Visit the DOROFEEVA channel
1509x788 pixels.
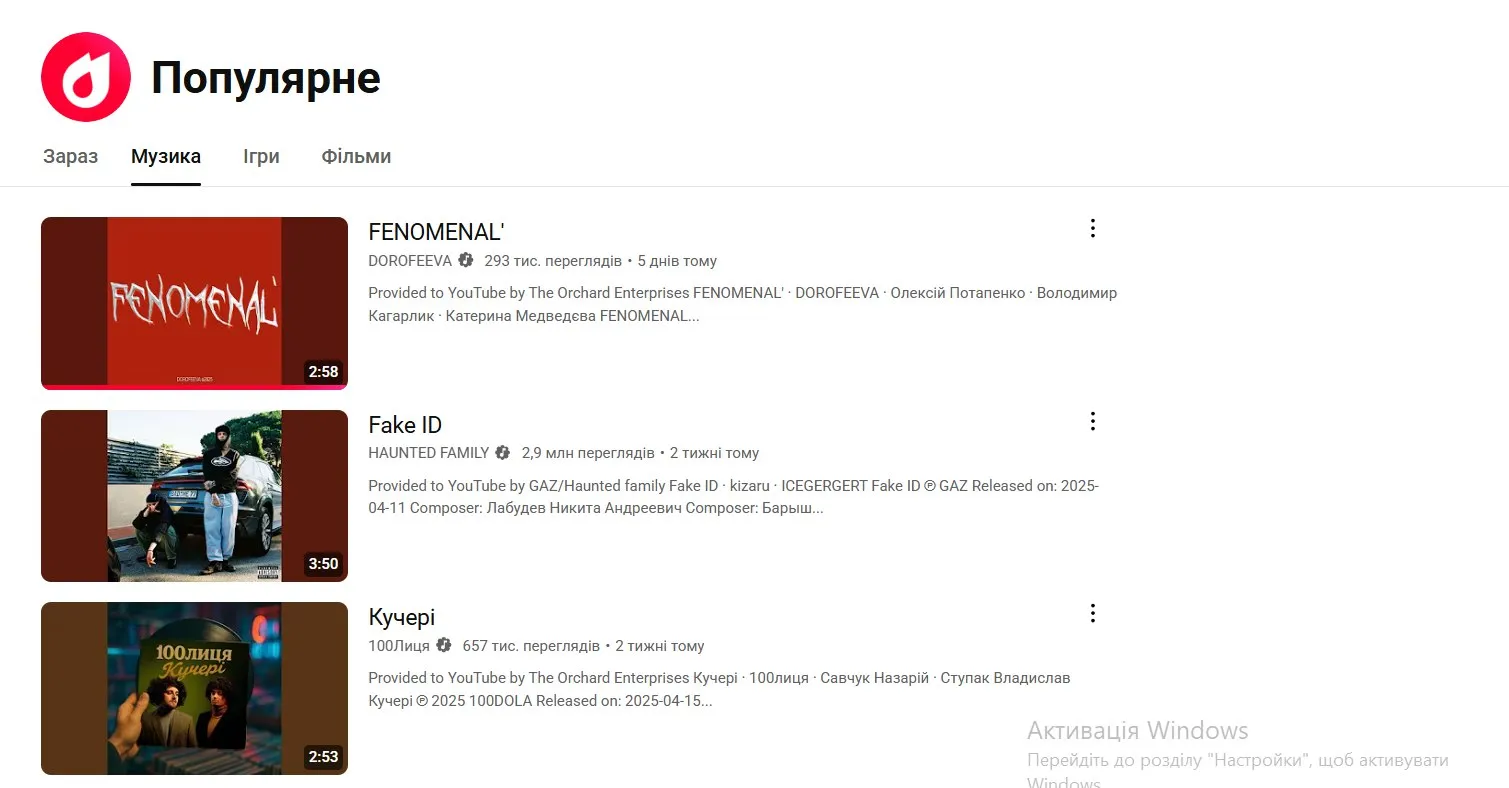(x=410, y=261)
